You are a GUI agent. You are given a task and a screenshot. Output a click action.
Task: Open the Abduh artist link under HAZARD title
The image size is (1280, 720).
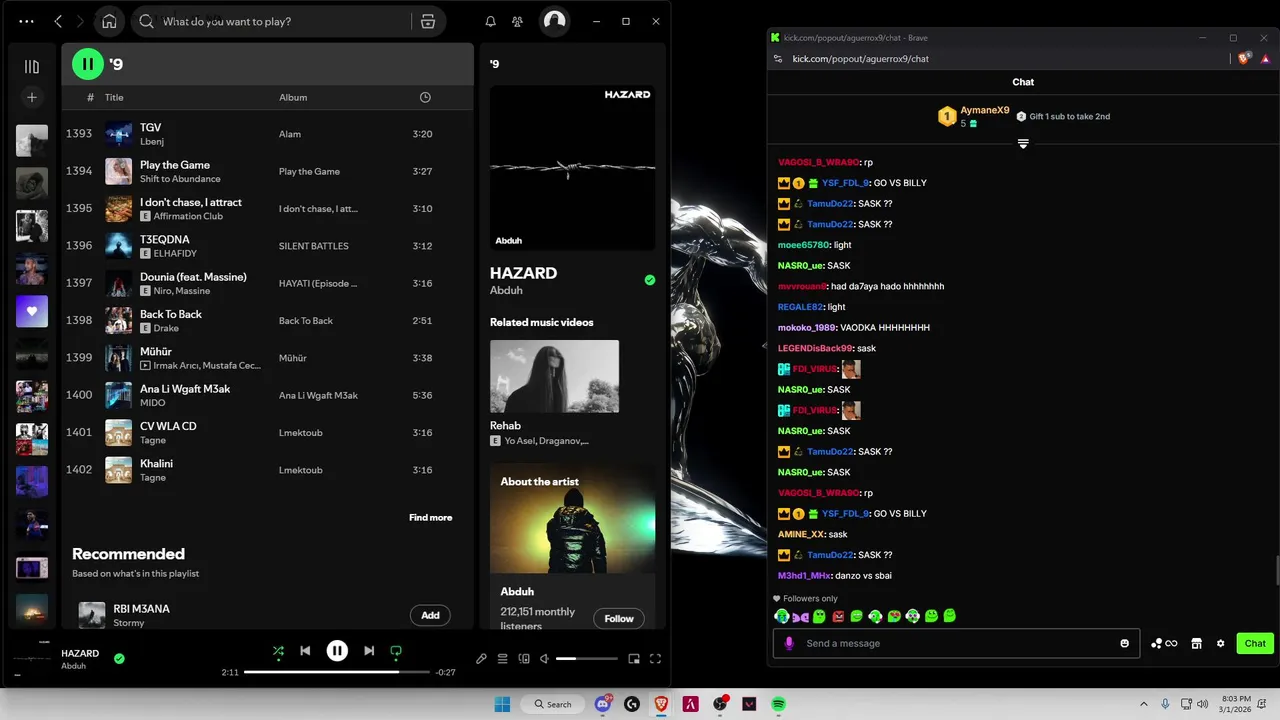[x=506, y=290]
